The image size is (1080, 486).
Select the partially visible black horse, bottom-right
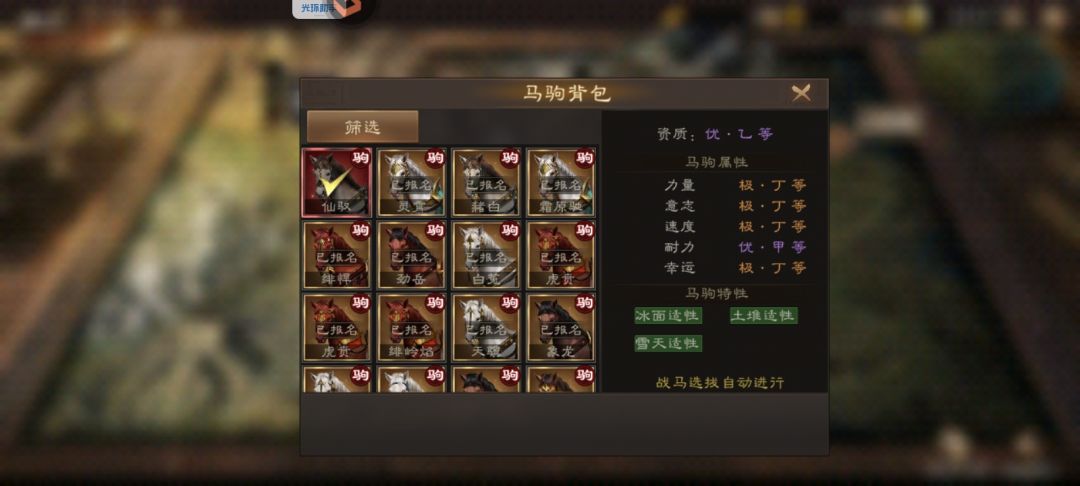[561, 379]
